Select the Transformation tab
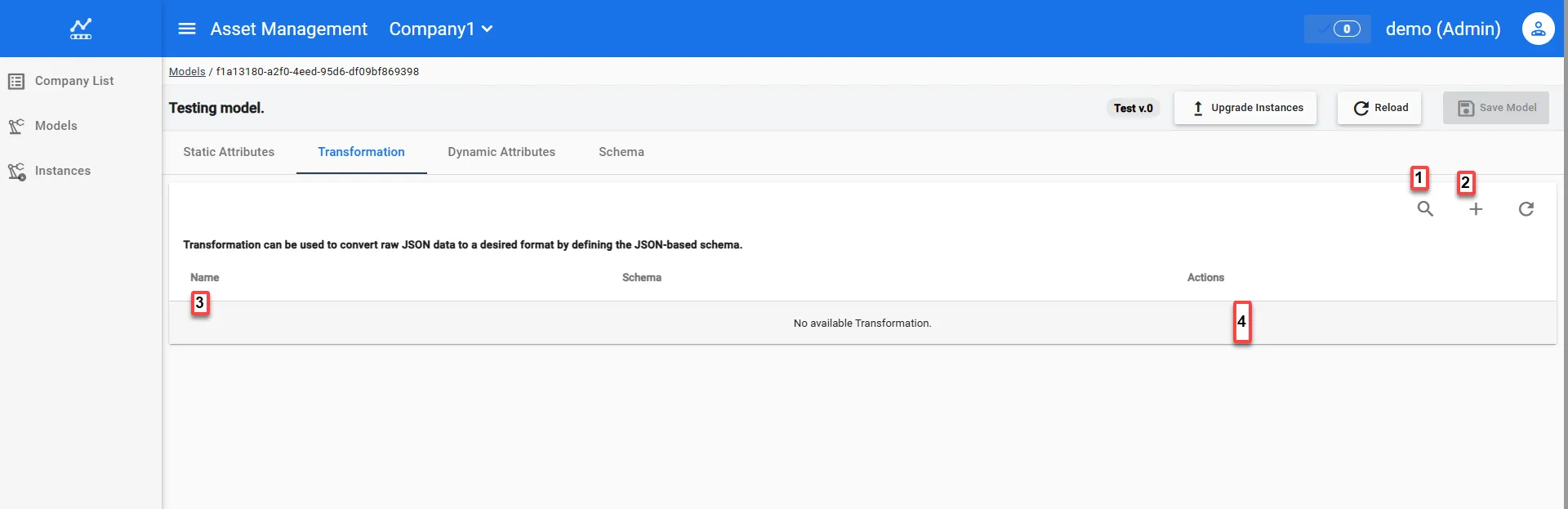 pyautogui.click(x=361, y=152)
